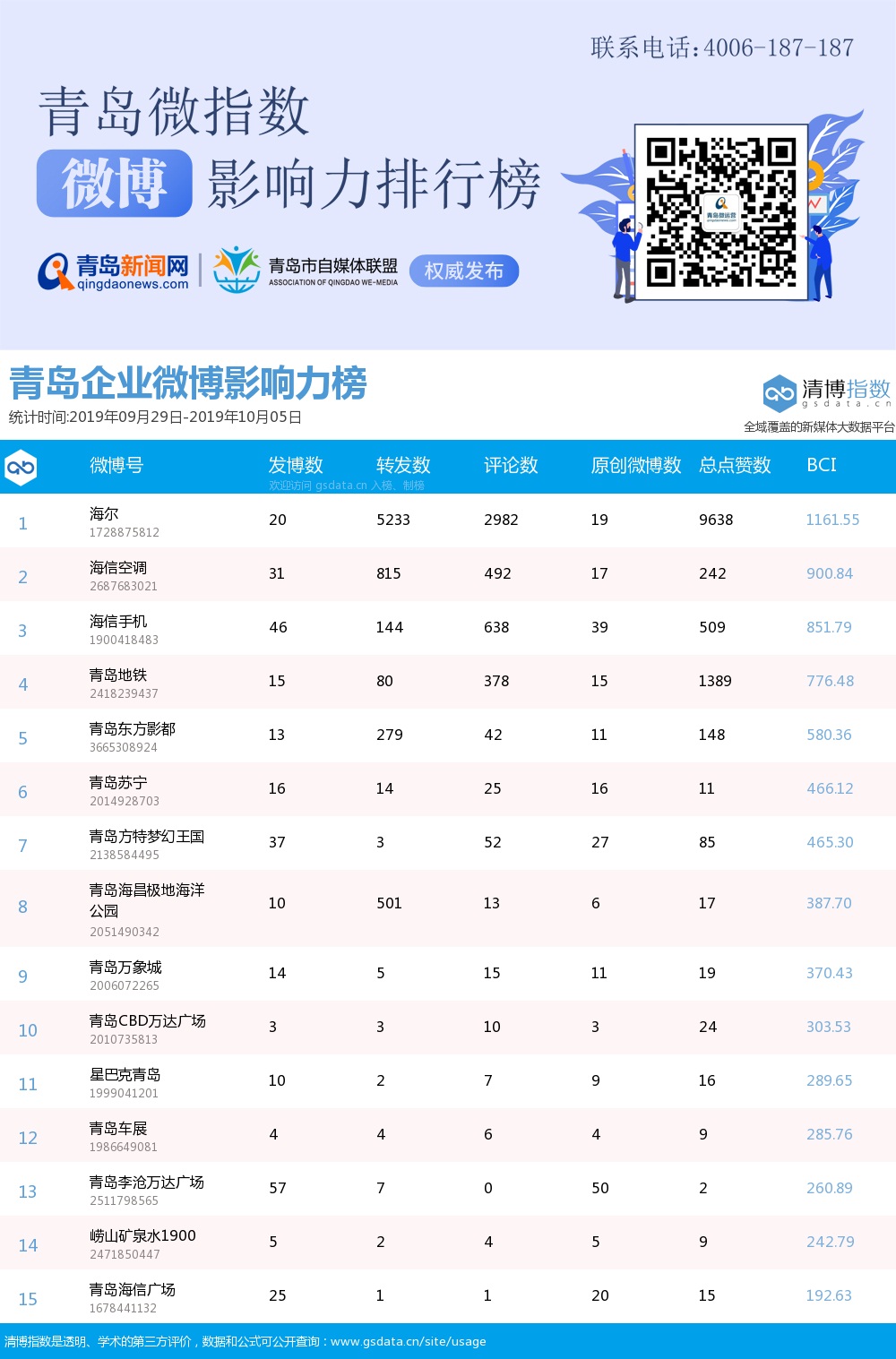Click BCI score 1161.55 for 海尔
Image resolution: width=896 pixels, height=1359 pixels.
[832, 520]
